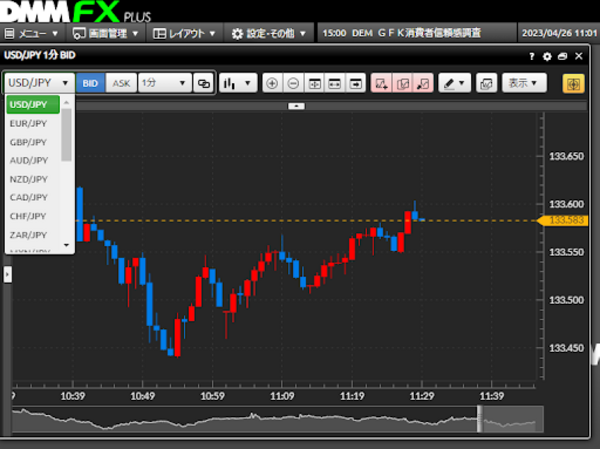Open the 表示 display dropdown
This screenshot has width=600, height=449.
click(x=524, y=83)
